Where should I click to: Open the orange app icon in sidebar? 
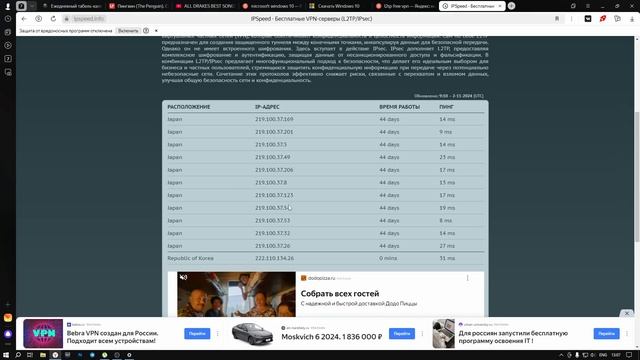pyautogui.click(x=8, y=318)
